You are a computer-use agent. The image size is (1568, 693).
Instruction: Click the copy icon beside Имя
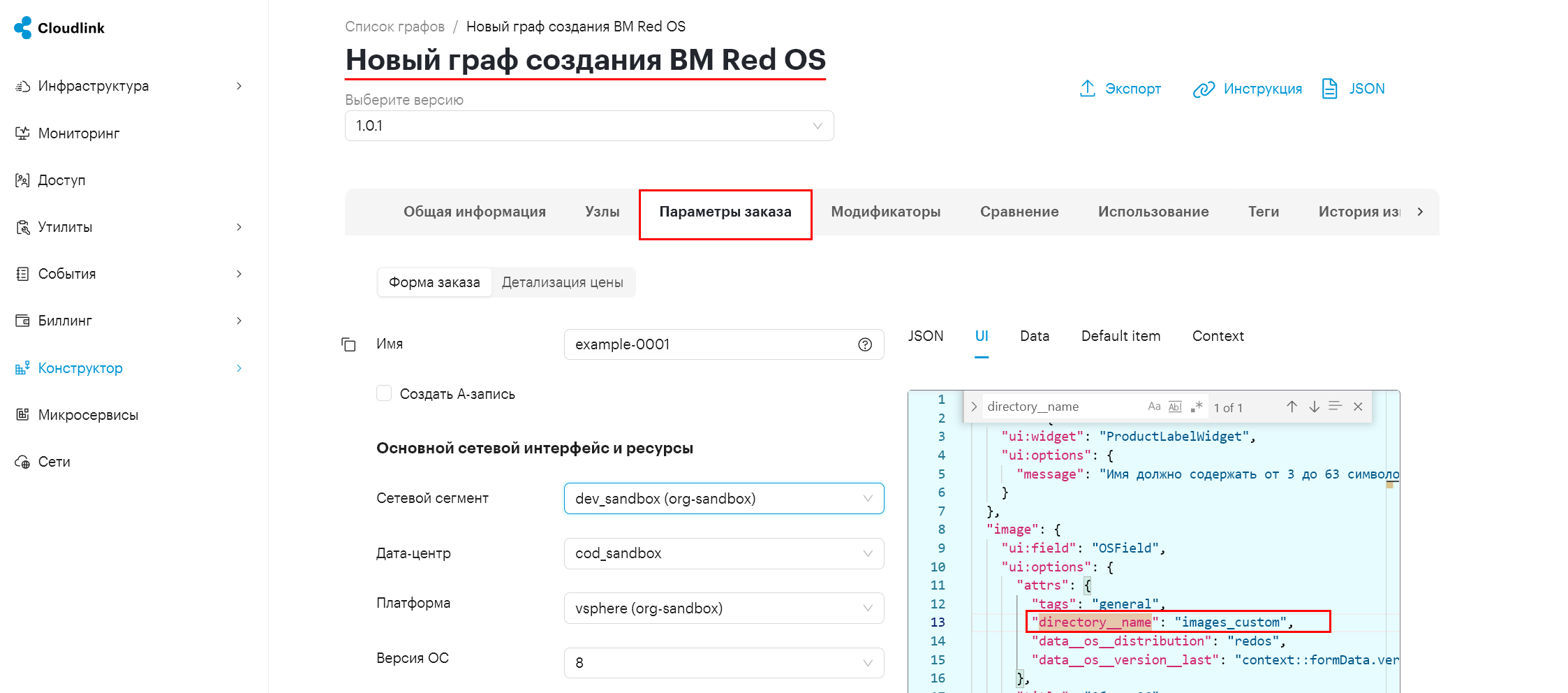[x=348, y=344]
